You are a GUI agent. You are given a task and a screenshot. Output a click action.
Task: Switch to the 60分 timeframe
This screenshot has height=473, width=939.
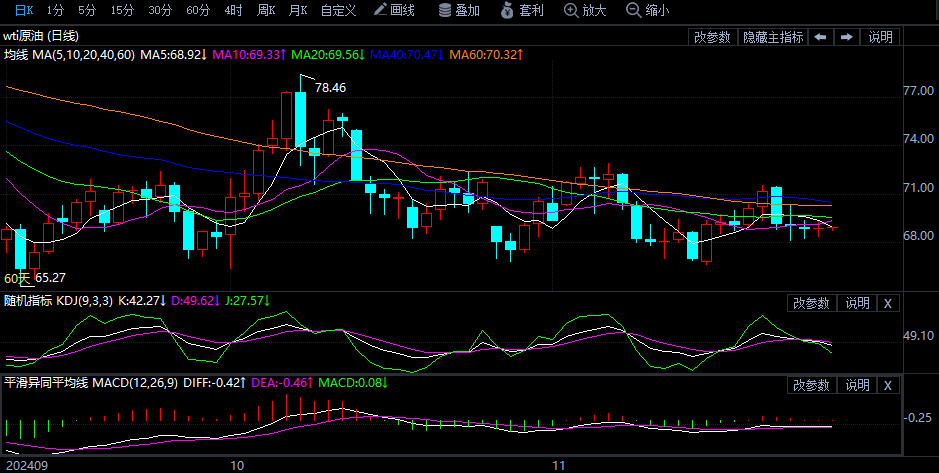pyautogui.click(x=198, y=10)
